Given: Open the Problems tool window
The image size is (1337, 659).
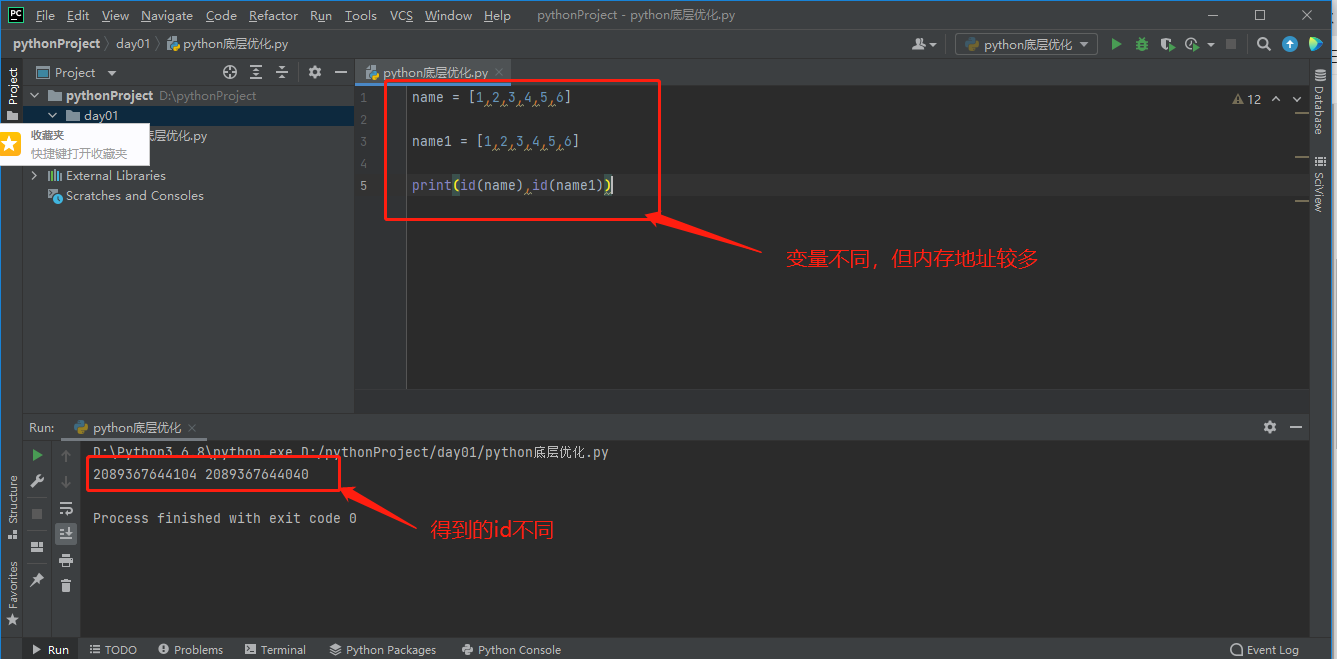Looking at the screenshot, I should coord(190,649).
